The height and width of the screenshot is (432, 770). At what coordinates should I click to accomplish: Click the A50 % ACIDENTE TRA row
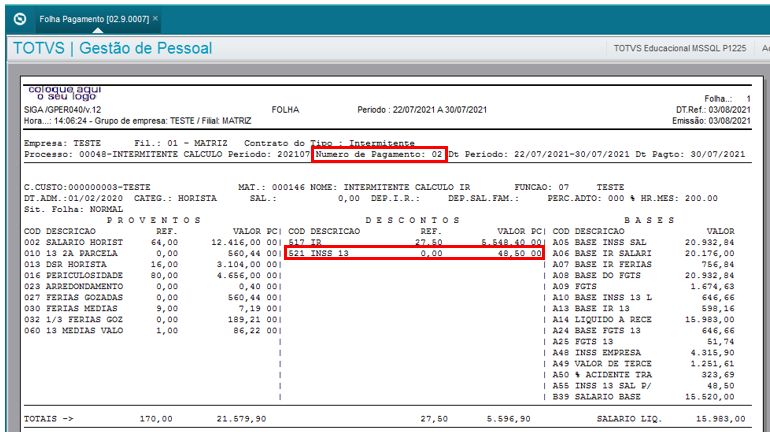643,375
